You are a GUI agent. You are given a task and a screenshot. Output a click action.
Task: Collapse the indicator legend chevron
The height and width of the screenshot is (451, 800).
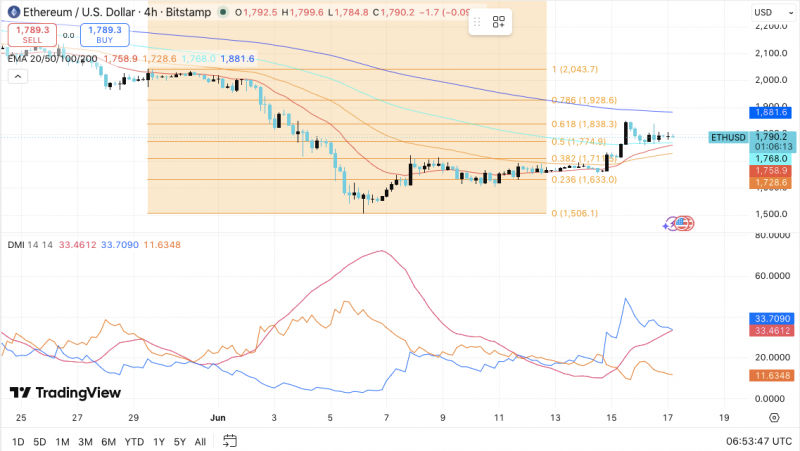[18, 77]
